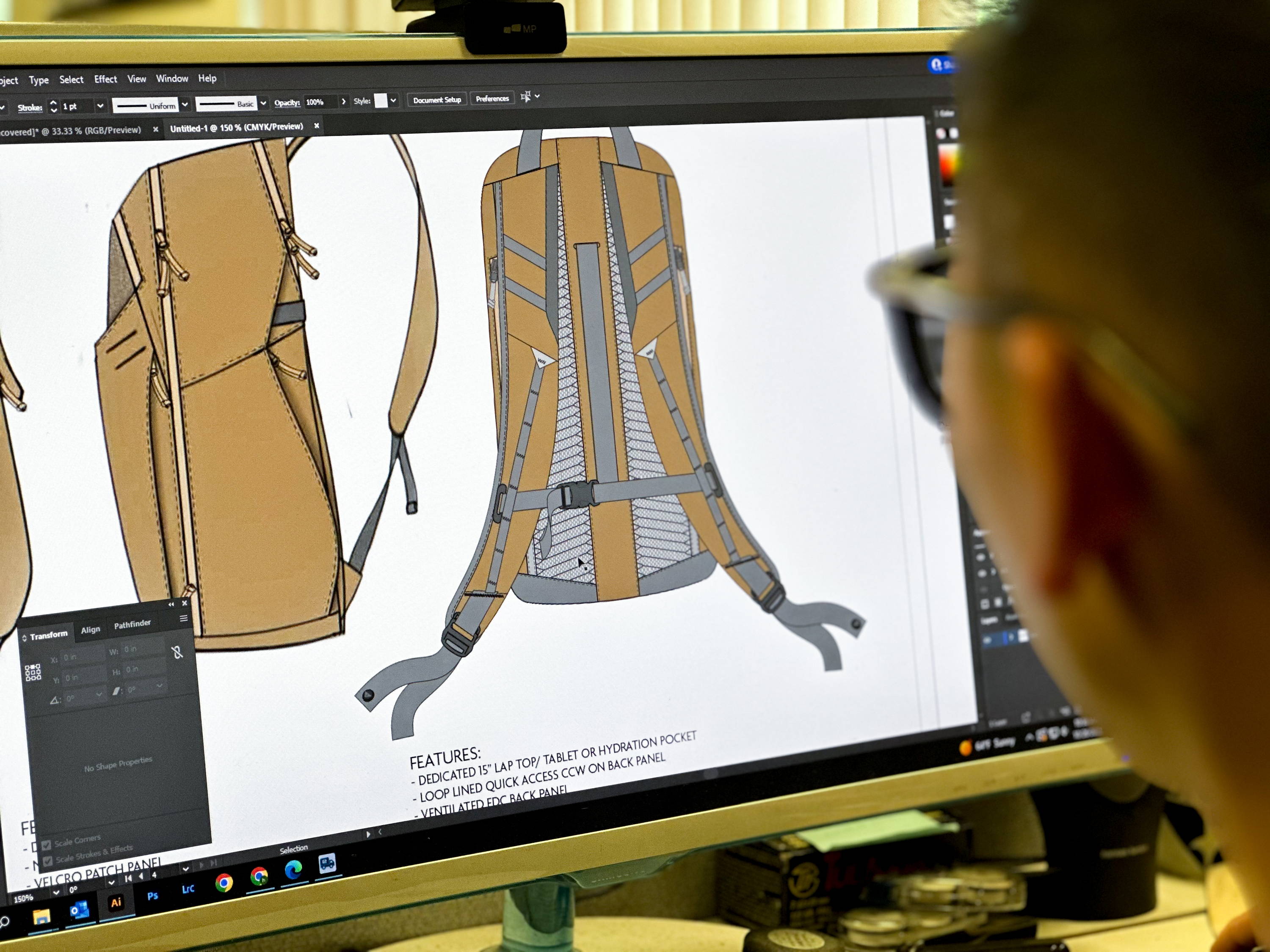Click the align-to-selection icon in control bar
This screenshot has width=1270, height=952.
(x=525, y=97)
